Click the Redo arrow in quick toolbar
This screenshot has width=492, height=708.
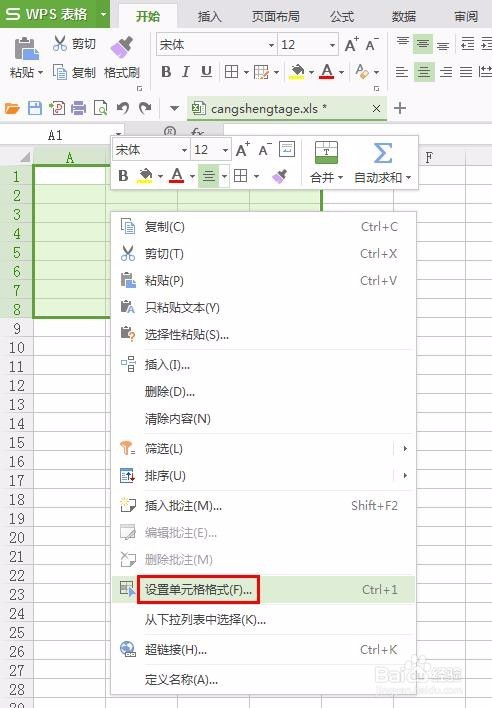145,108
